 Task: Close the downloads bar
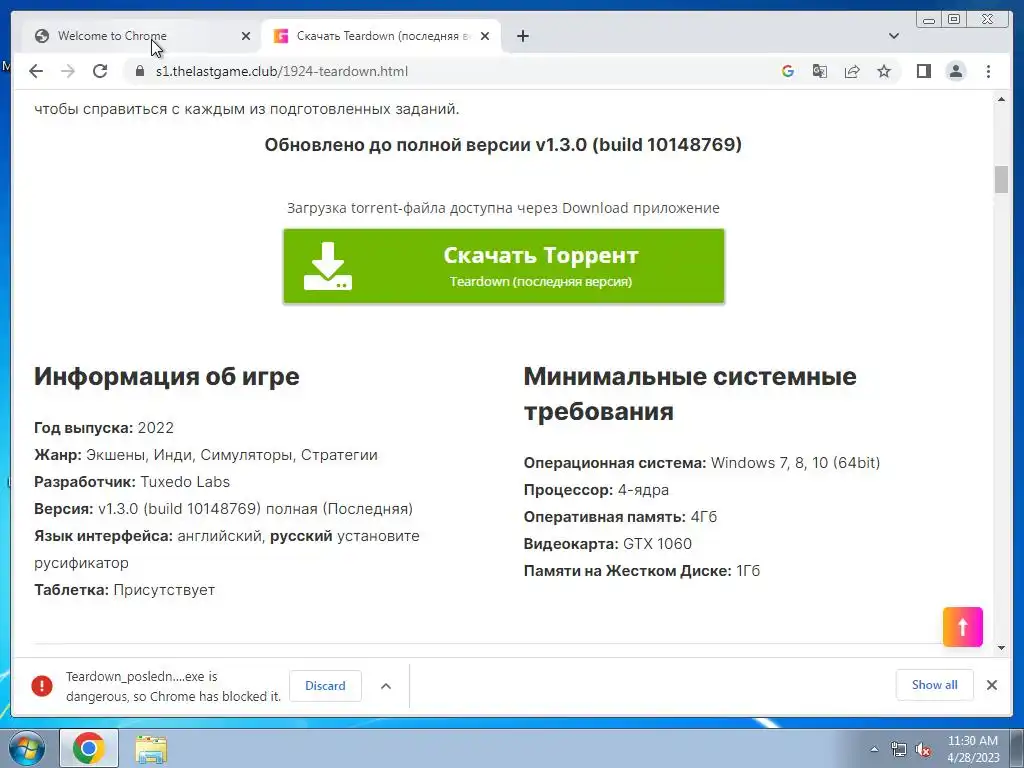pos(991,684)
